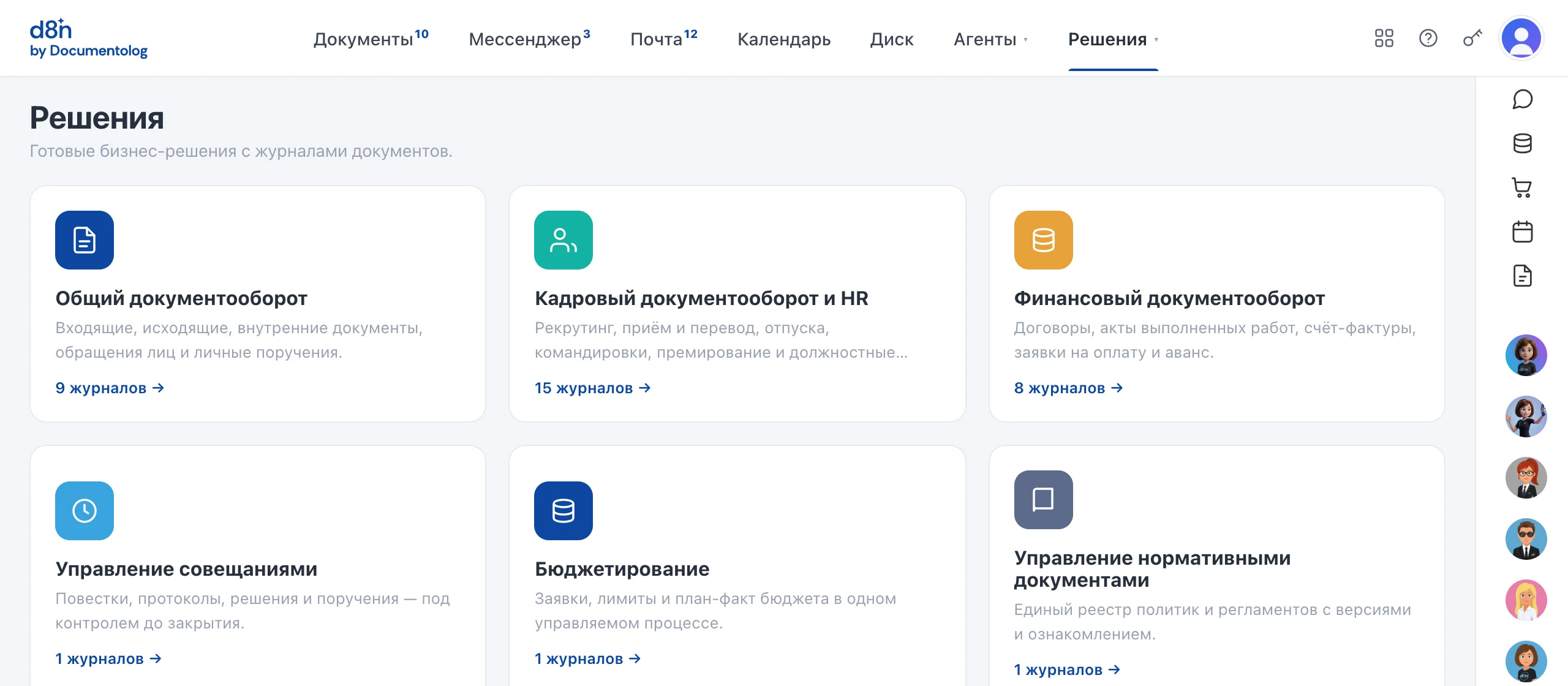Click the 'Финансовый документооборот' card title
Screen dimensions: 1568x686
coord(1169,298)
